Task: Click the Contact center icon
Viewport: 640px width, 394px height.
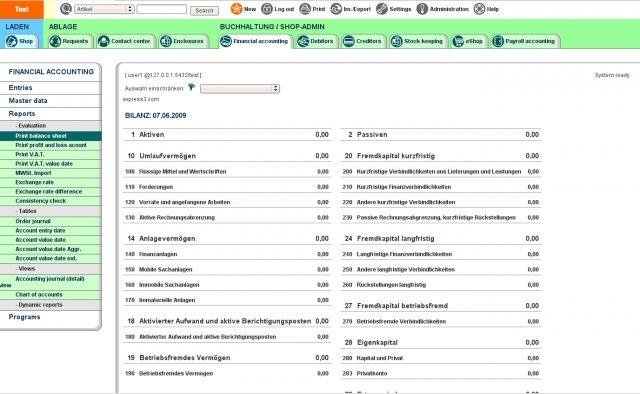Action: pos(104,41)
